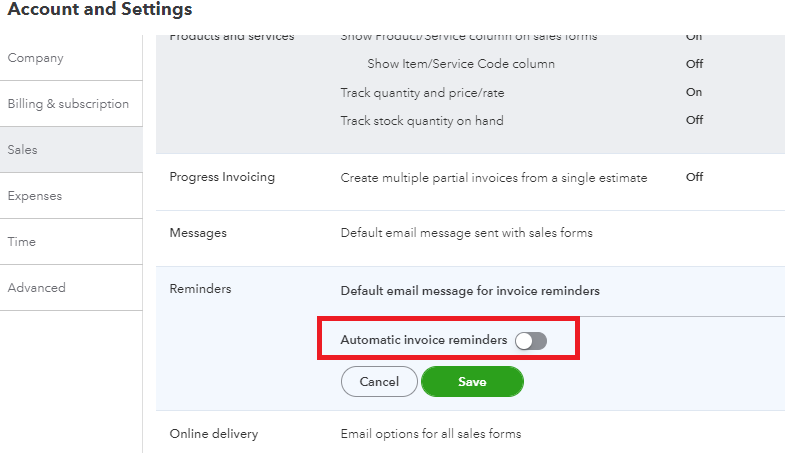This screenshot has width=785, height=461.
Task: Open the Company settings tab
Action: coord(36,58)
